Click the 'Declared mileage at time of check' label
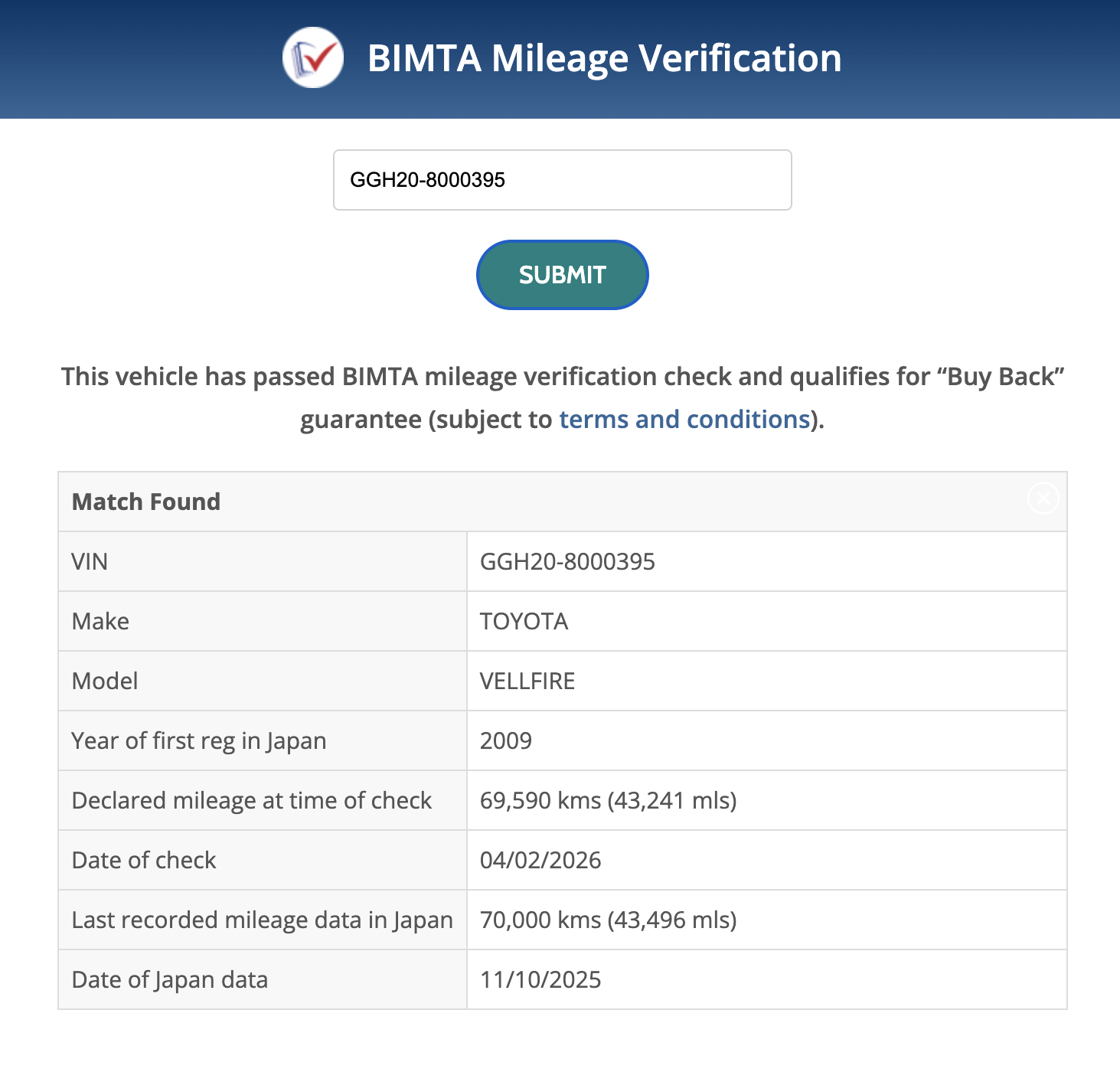1120x1072 pixels. point(251,800)
